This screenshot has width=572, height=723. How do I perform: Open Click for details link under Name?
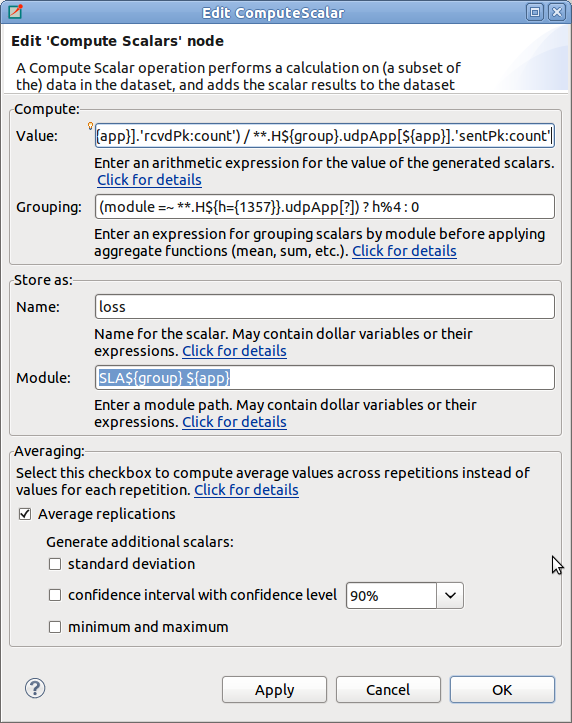[234, 351]
